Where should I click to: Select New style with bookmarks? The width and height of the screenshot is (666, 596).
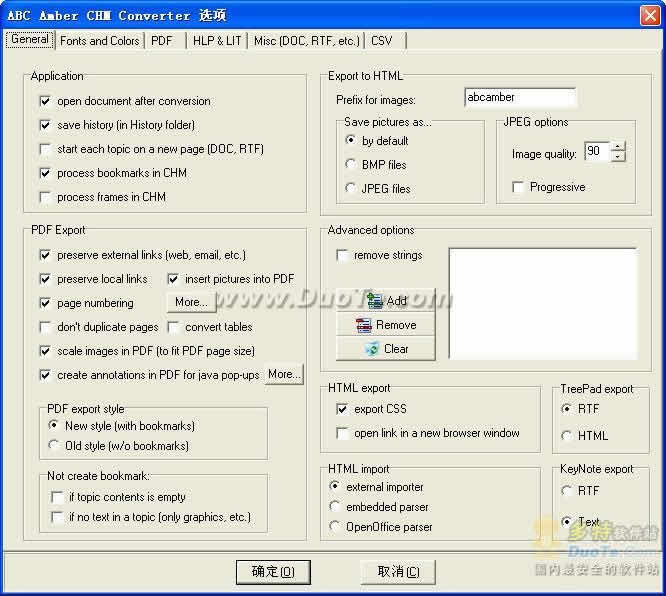pyautogui.click(x=53, y=425)
